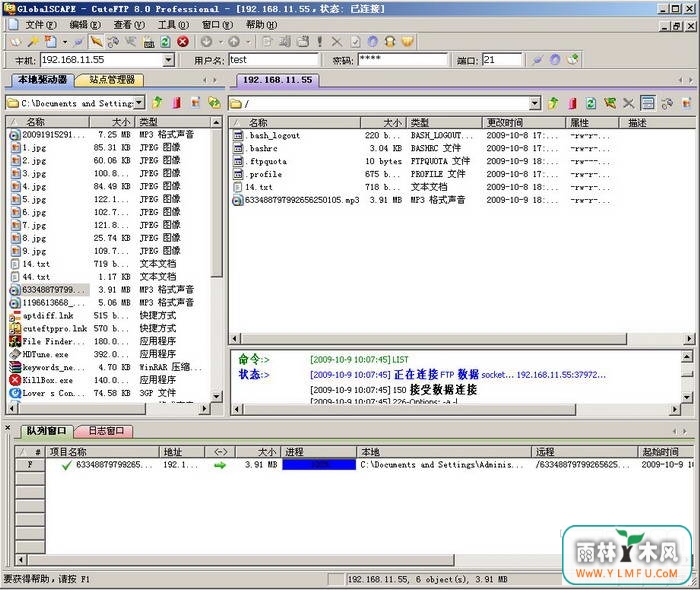Switch to the 日志窗口 tab
The image size is (700, 590).
pos(106,431)
